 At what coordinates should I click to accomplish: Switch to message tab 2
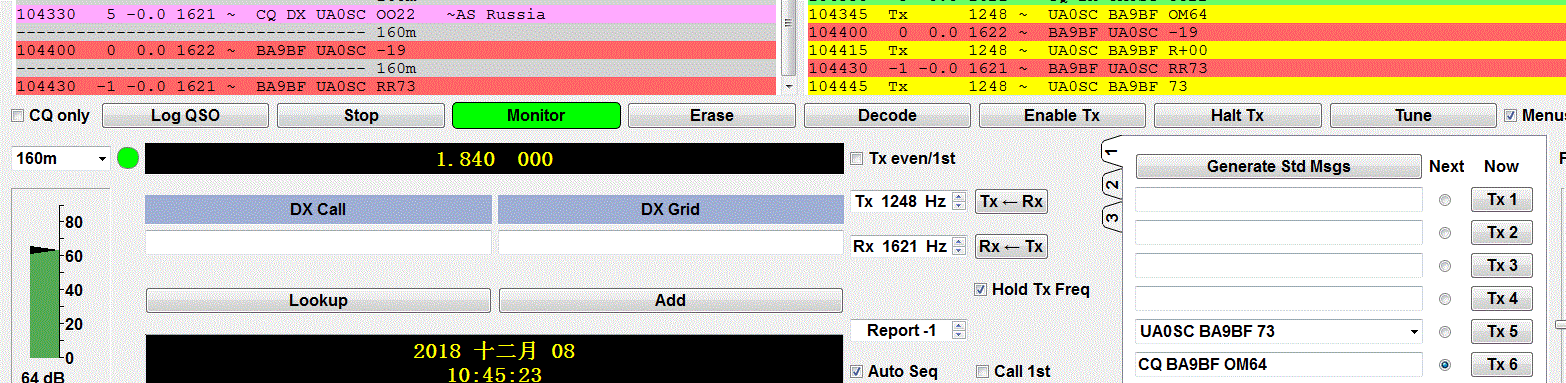coord(1111,185)
